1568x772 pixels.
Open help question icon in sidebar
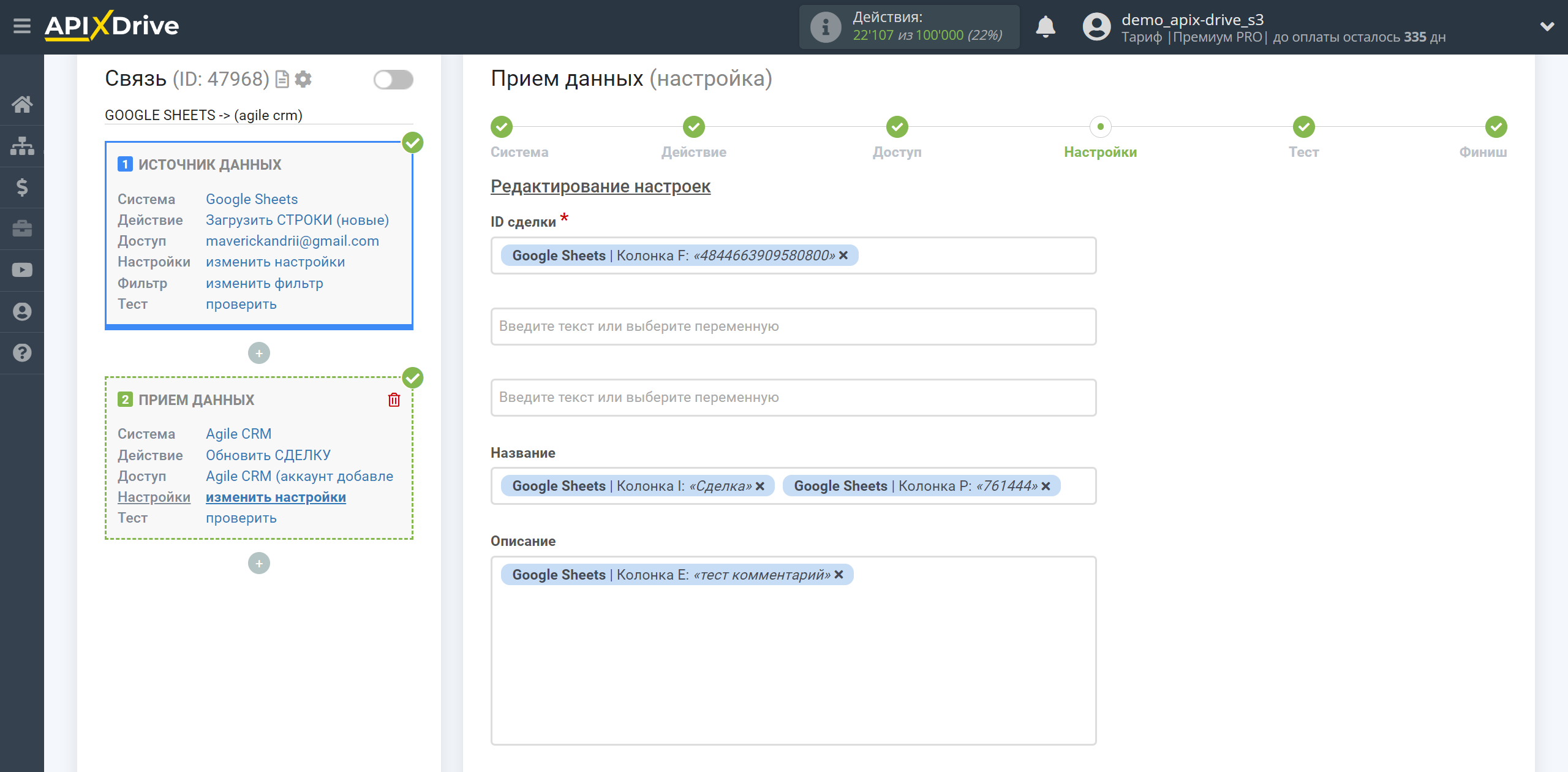[x=22, y=353]
